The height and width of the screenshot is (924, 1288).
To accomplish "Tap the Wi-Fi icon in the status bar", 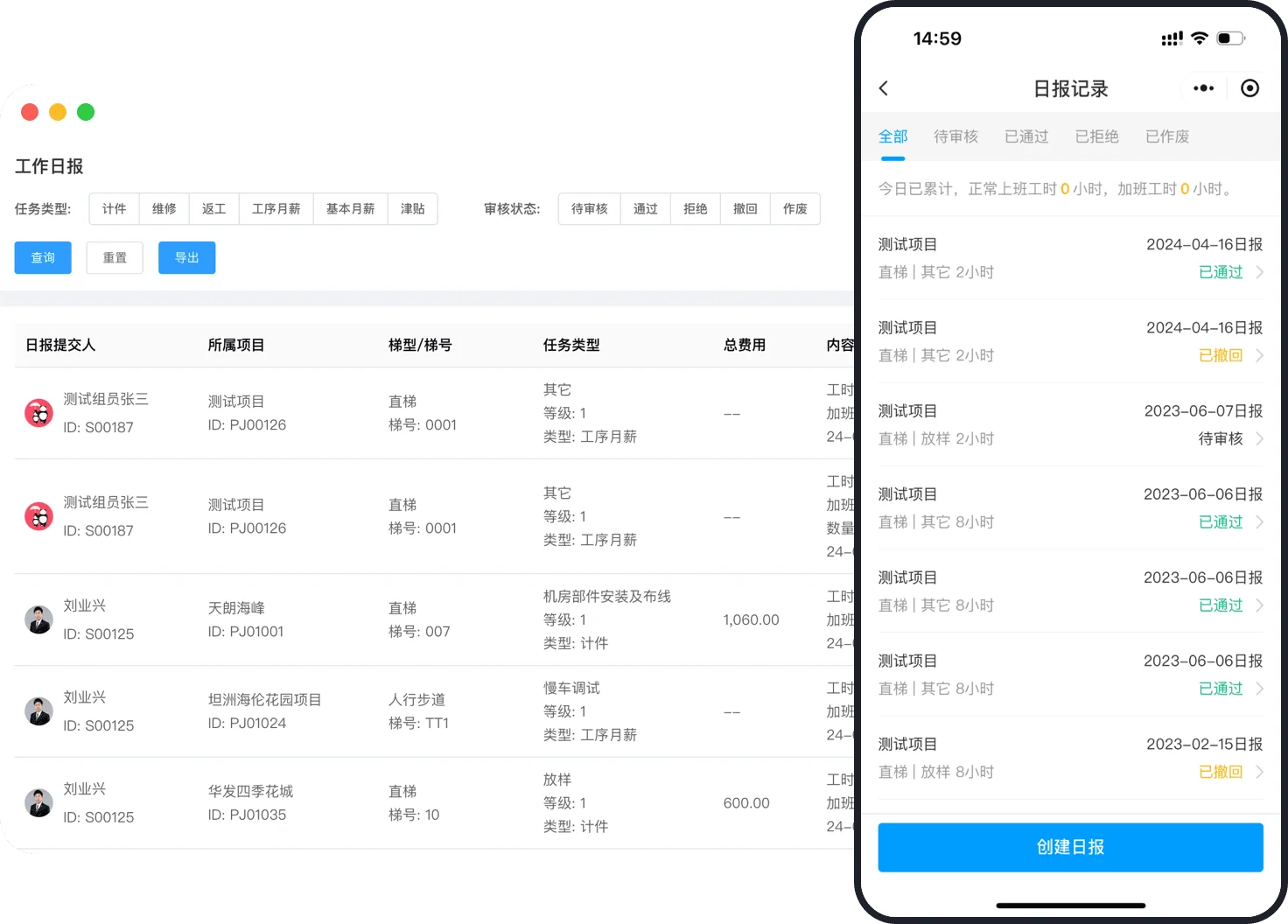I will pyautogui.click(x=1199, y=38).
